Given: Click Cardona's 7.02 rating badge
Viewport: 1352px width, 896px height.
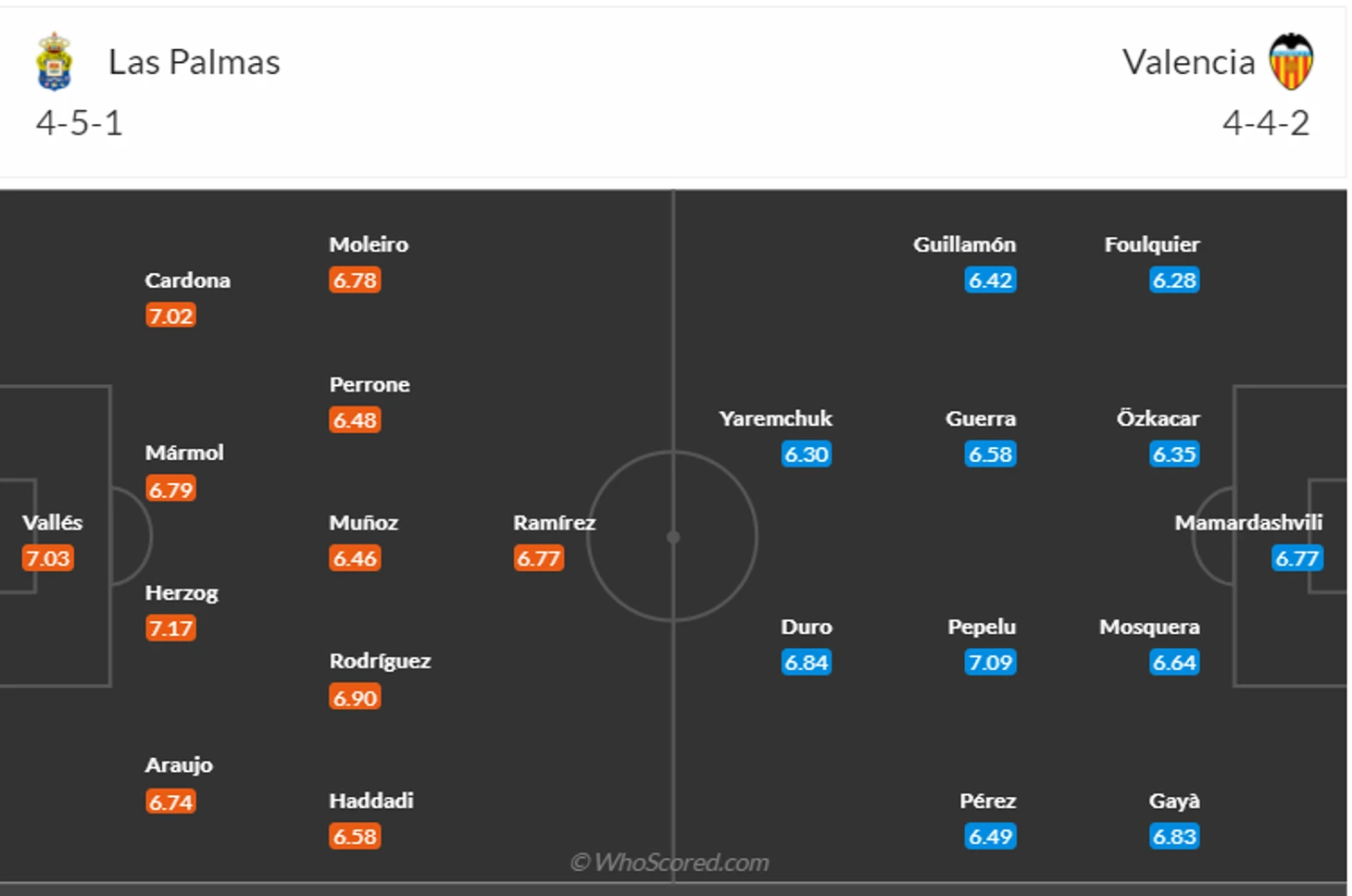Looking at the screenshot, I should pos(170,316).
